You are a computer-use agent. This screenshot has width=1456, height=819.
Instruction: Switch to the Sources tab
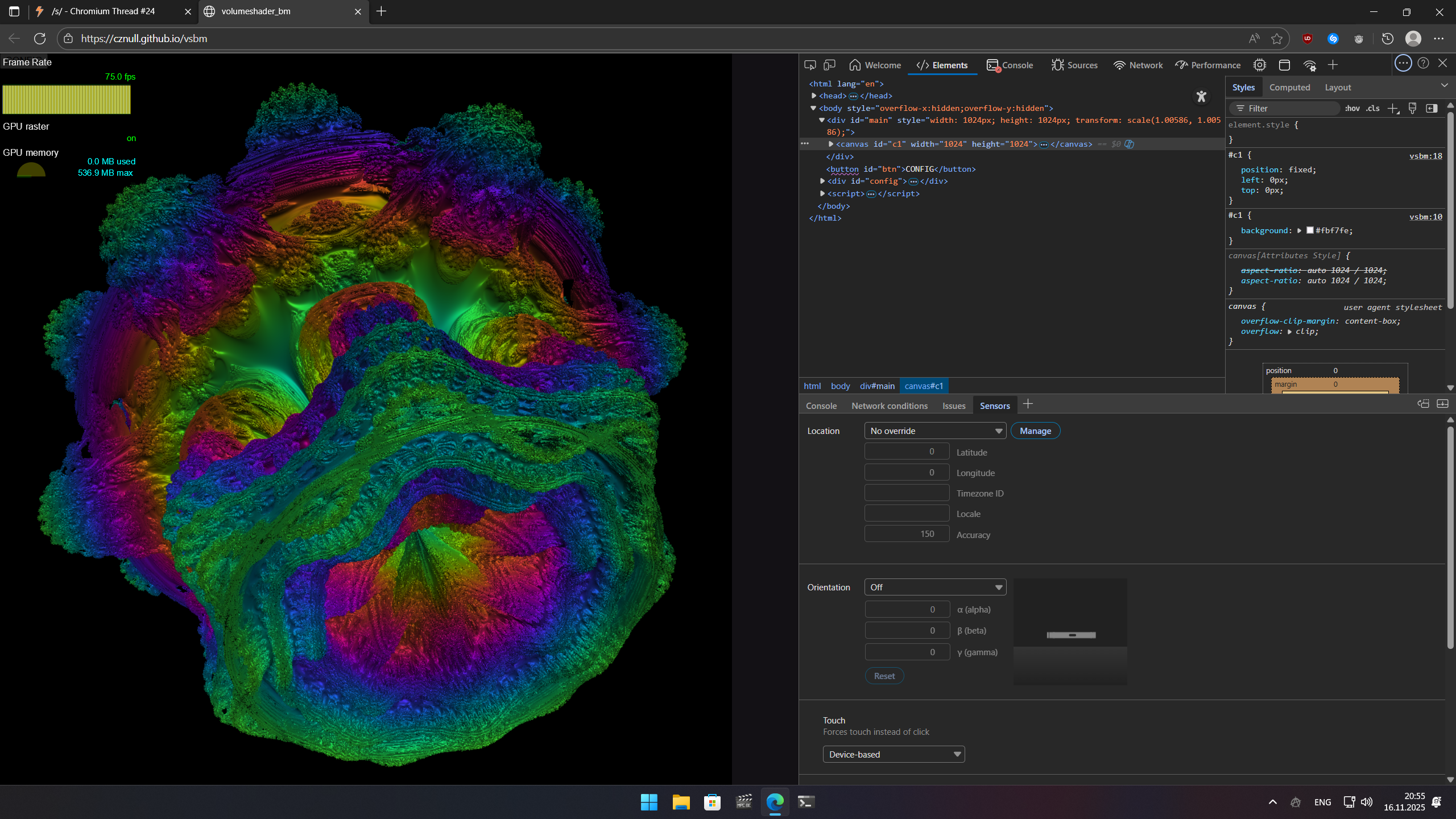tap(1074, 65)
